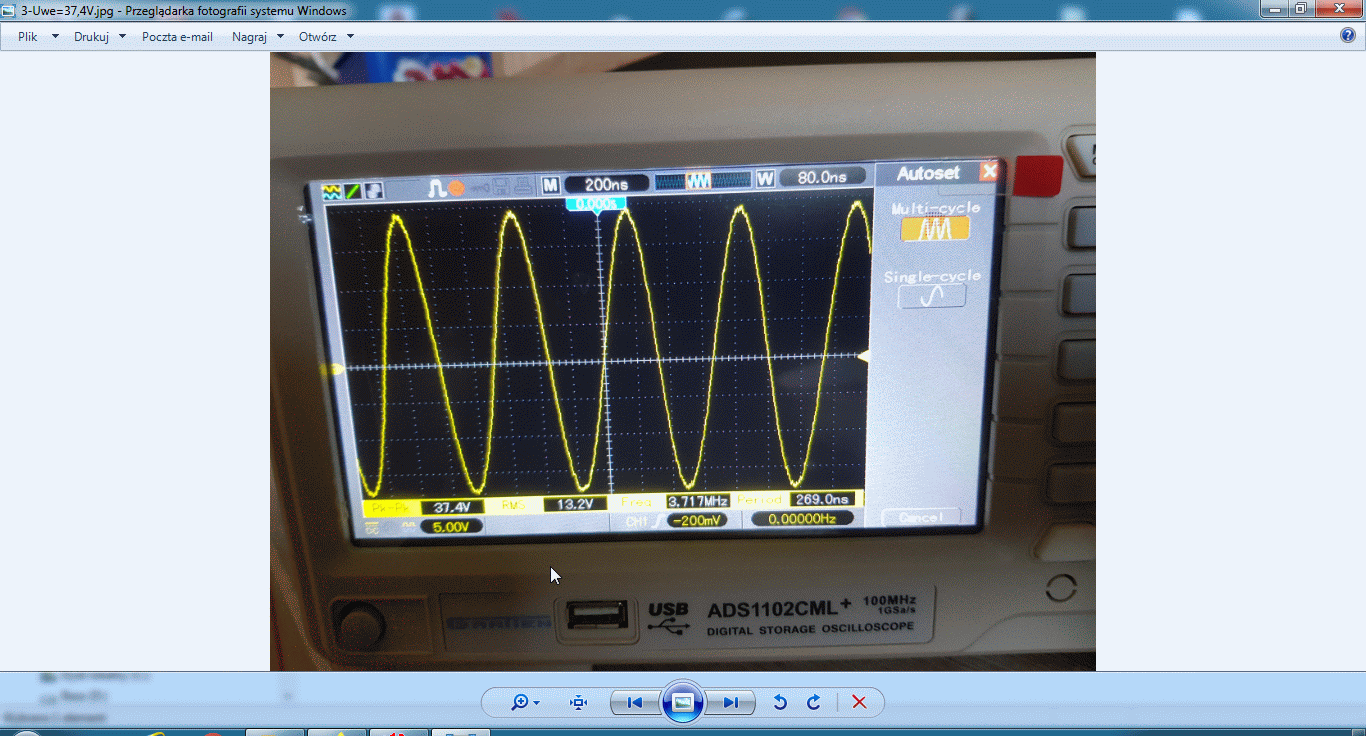1366x736 pixels.
Task: Open the blue help question mark icon
Action: coord(1347,36)
